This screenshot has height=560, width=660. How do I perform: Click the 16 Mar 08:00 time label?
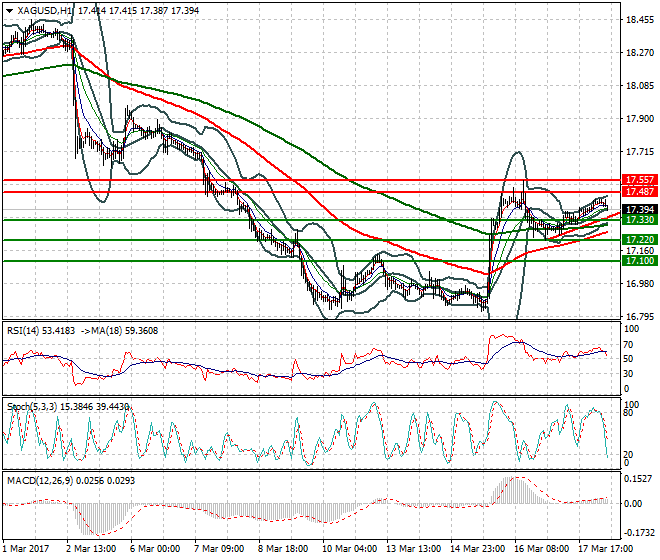(x=542, y=549)
